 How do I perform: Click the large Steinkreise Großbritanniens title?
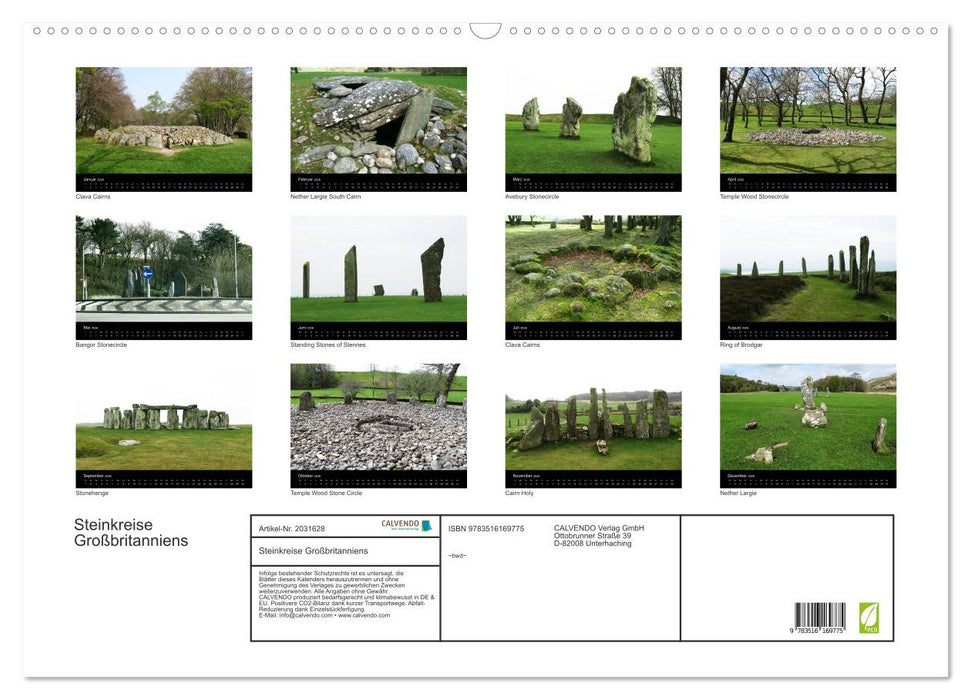[x=131, y=533]
